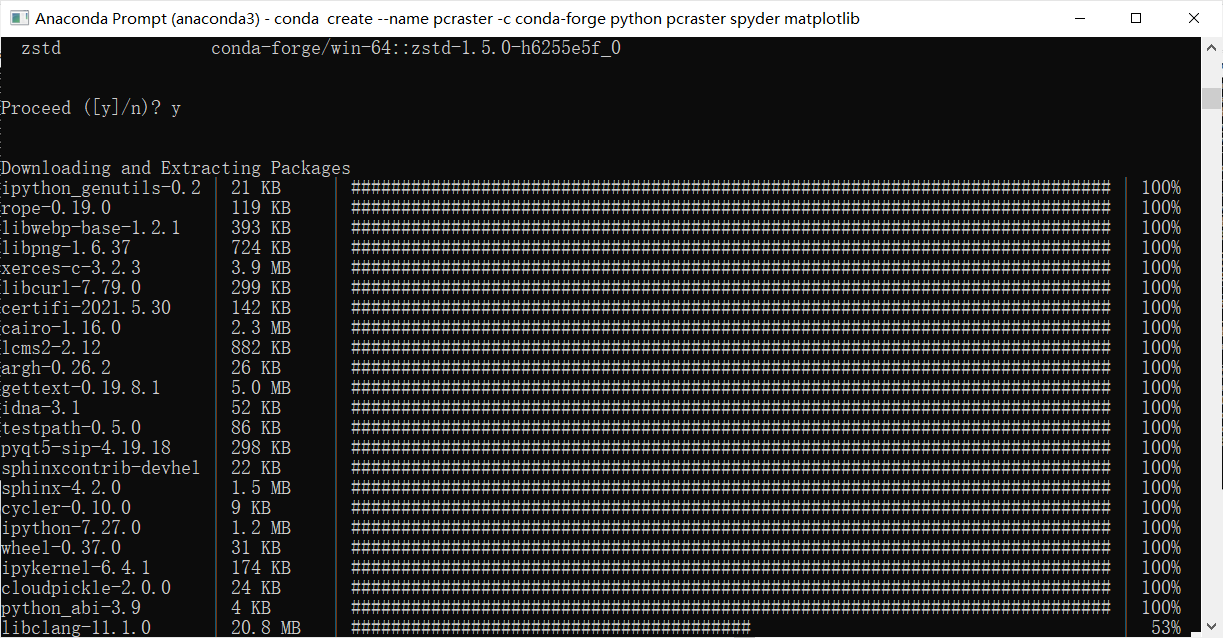Click the pyqt5-sip-4.19.18 package name

click(x=86, y=448)
